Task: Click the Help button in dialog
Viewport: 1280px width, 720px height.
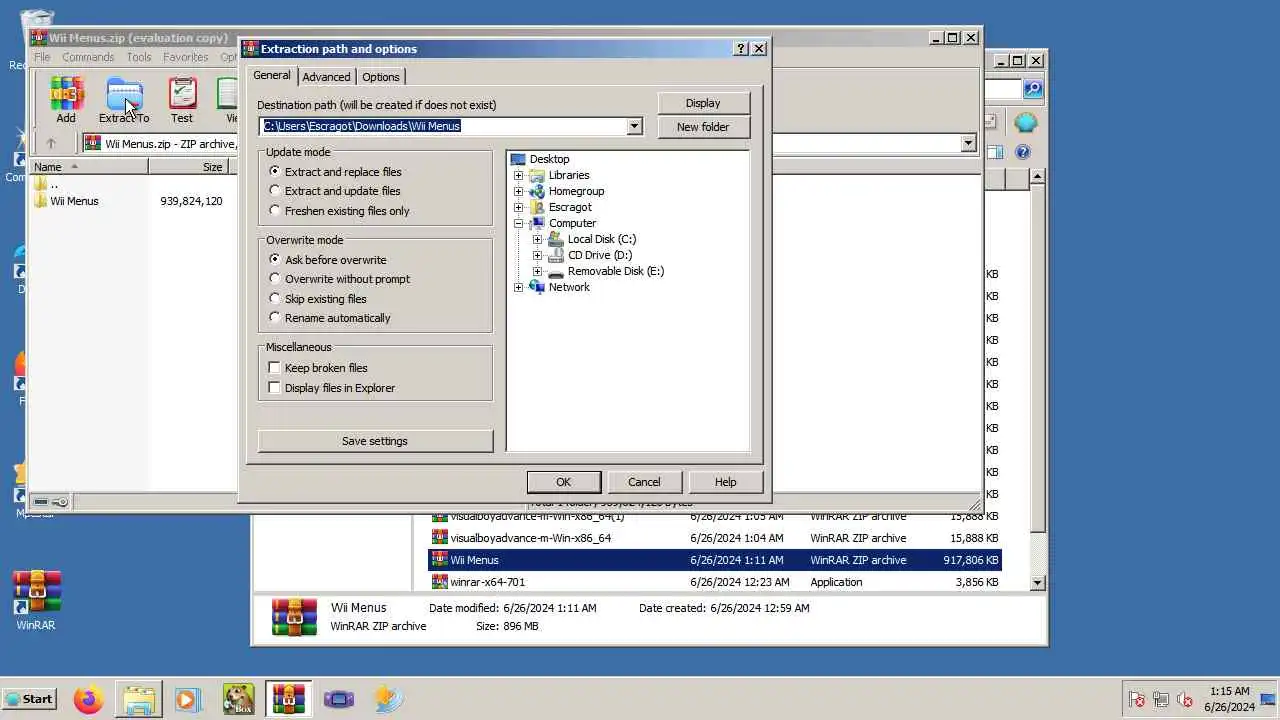Action: coord(726,482)
